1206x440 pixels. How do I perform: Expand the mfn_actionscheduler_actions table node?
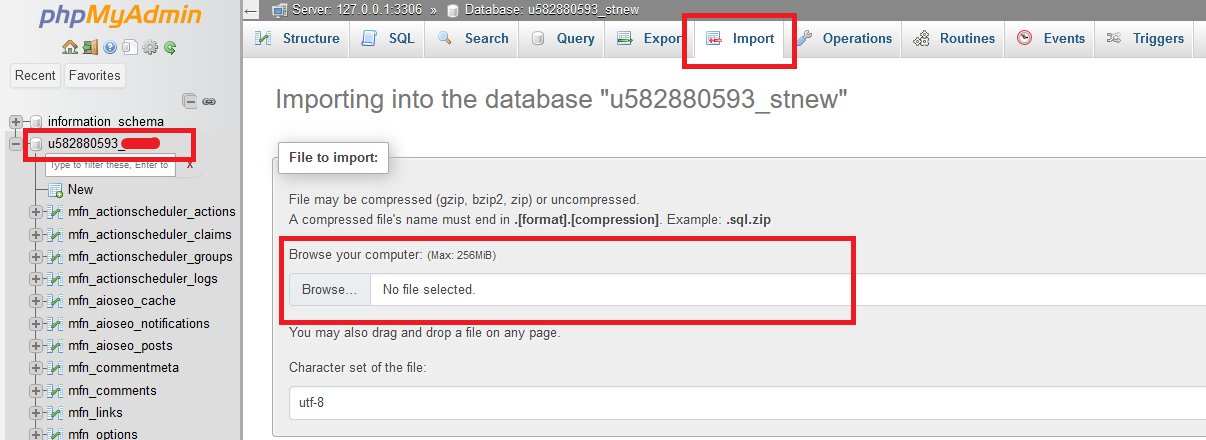click(x=36, y=212)
